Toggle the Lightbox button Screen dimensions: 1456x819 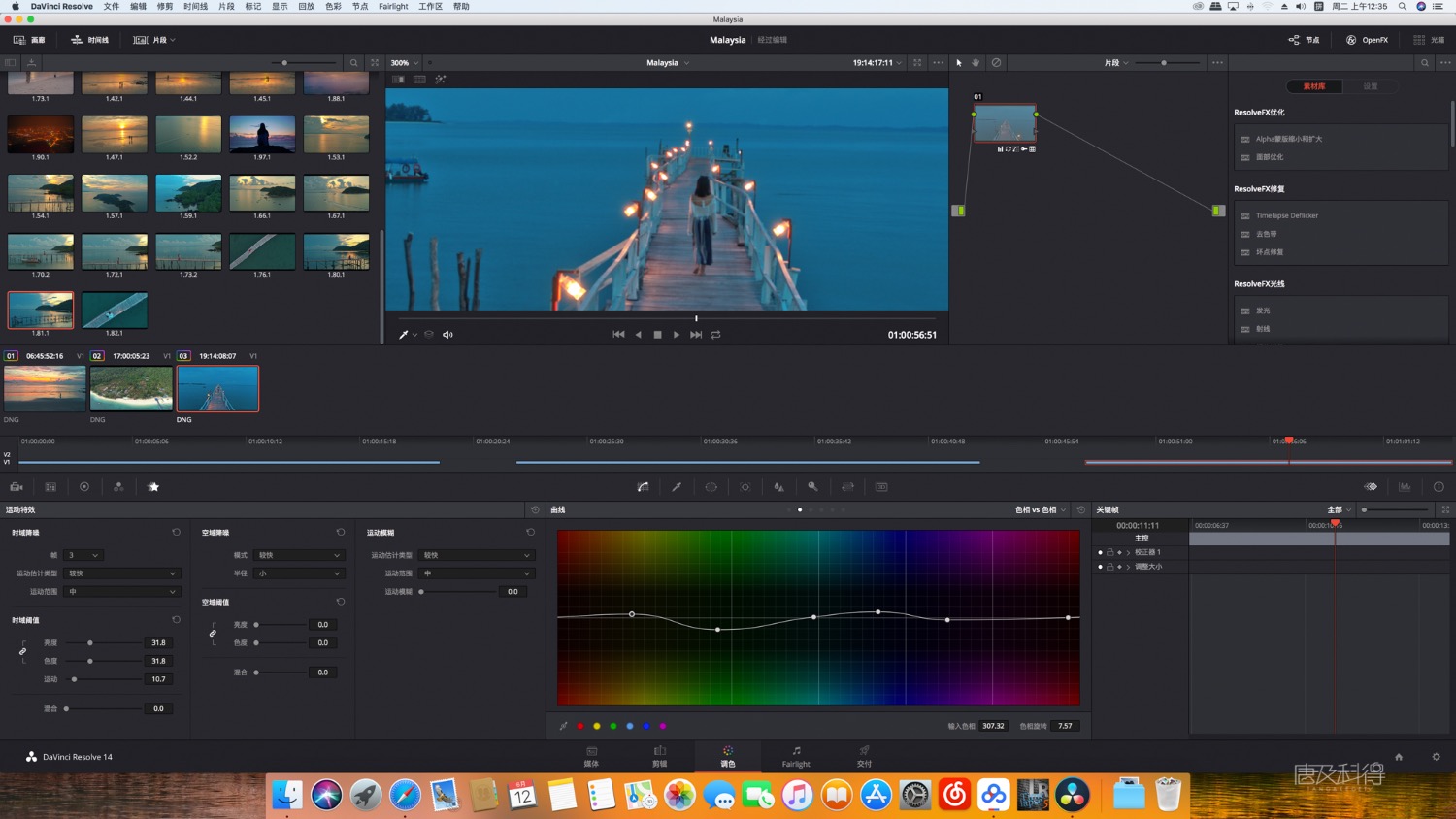[x=1429, y=40]
